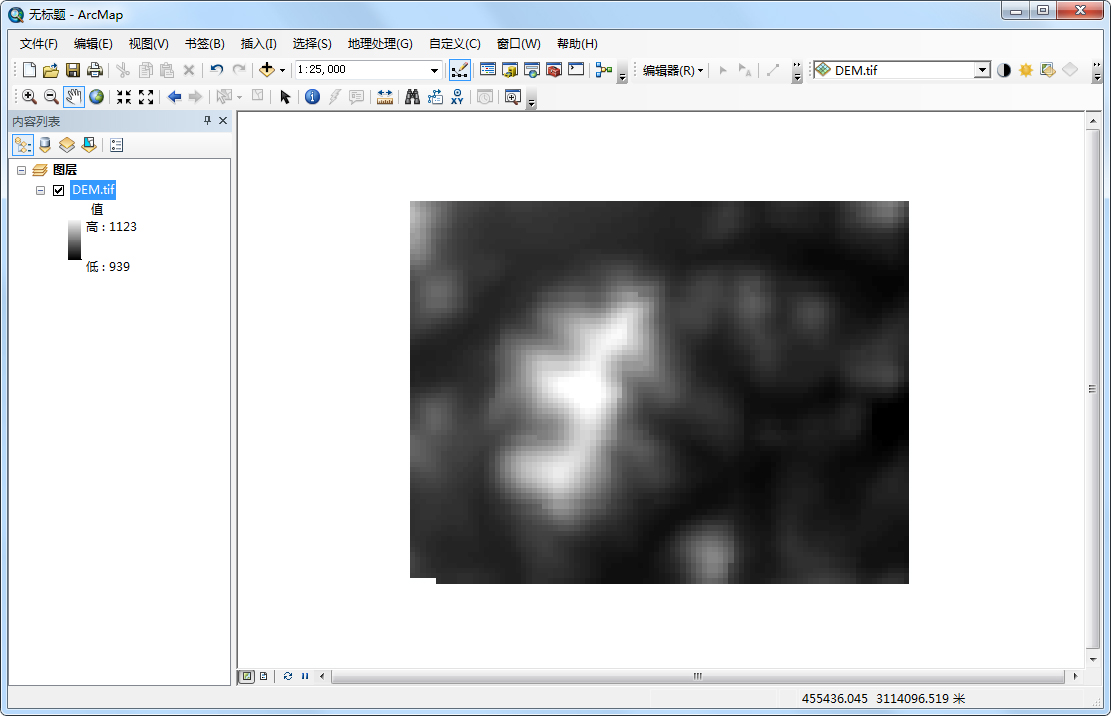Click the Fixed Zoom Out icon
The height and width of the screenshot is (716, 1111).
click(146, 96)
